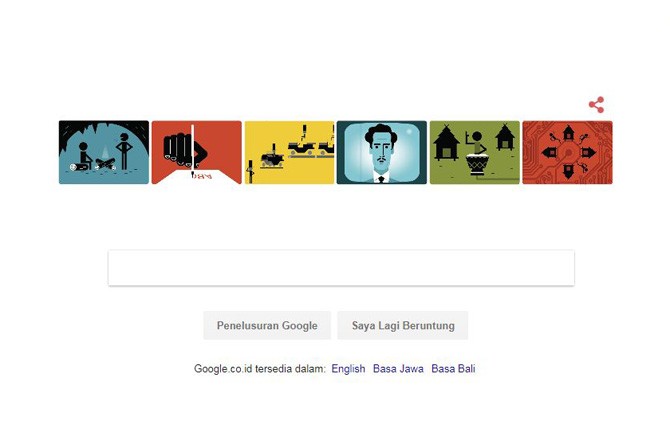Click the left-pointing house arrow on circuit panel

[549, 152]
